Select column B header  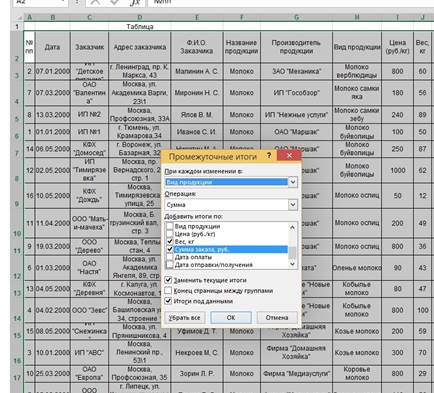point(53,18)
